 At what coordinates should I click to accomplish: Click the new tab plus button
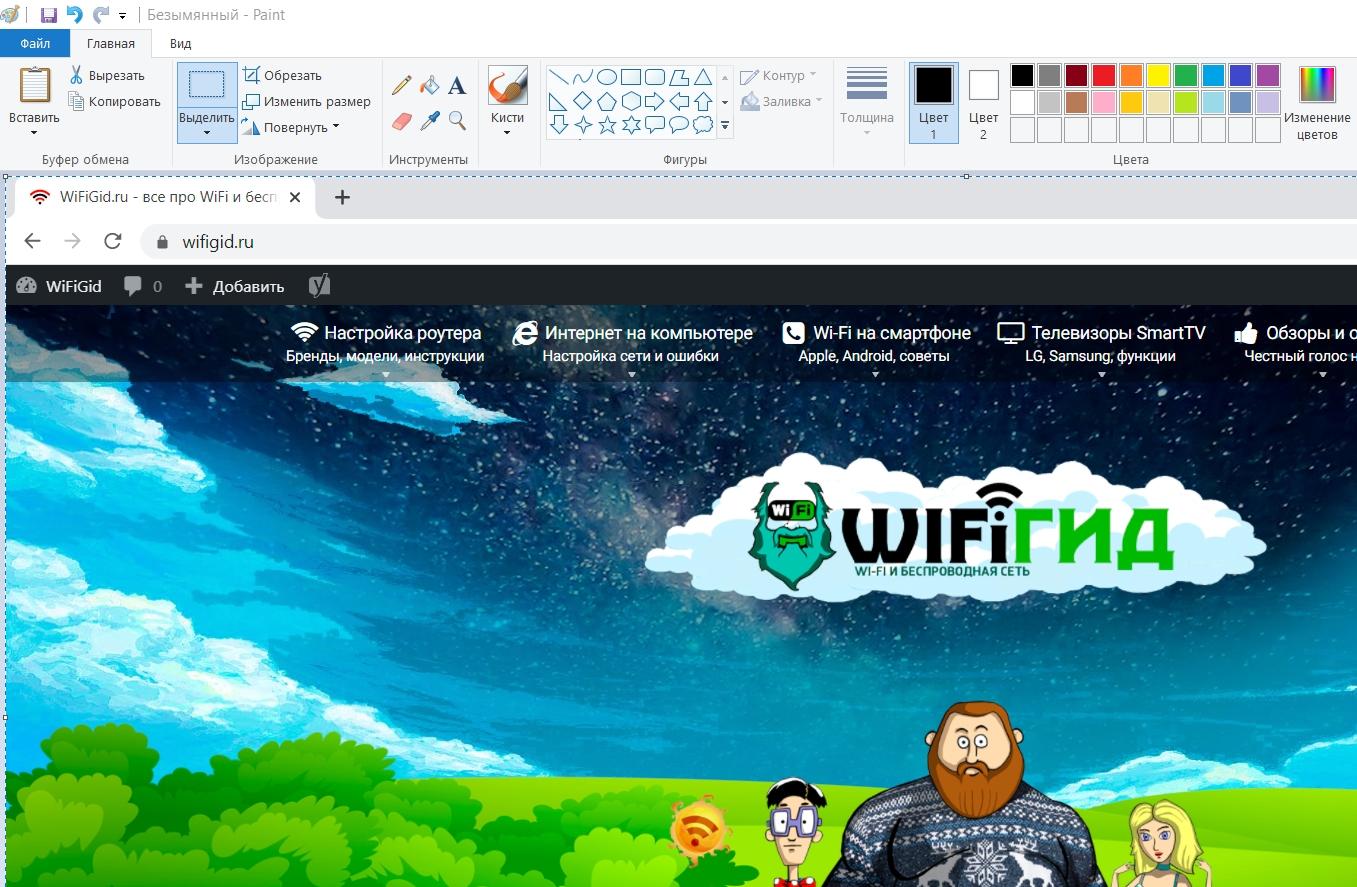342,197
